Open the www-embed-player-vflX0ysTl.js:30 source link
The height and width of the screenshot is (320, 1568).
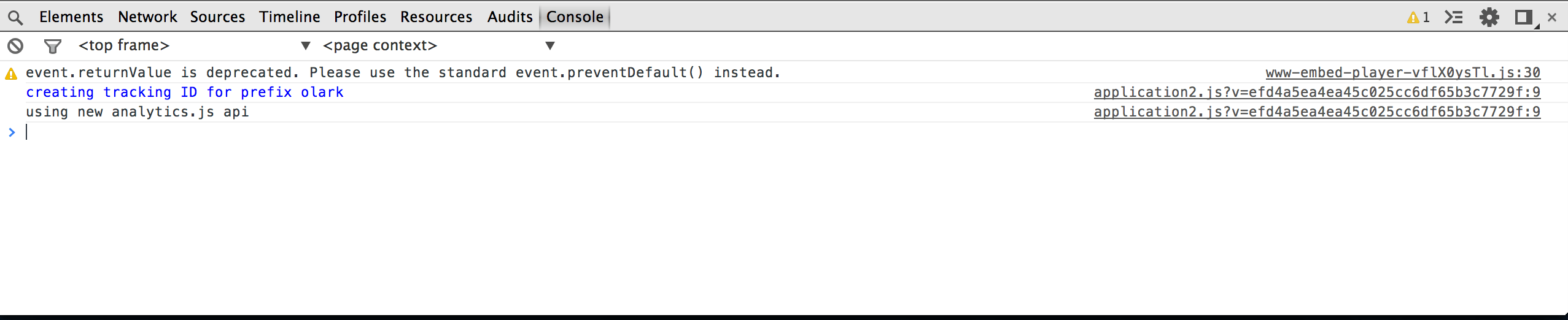[1403, 73]
